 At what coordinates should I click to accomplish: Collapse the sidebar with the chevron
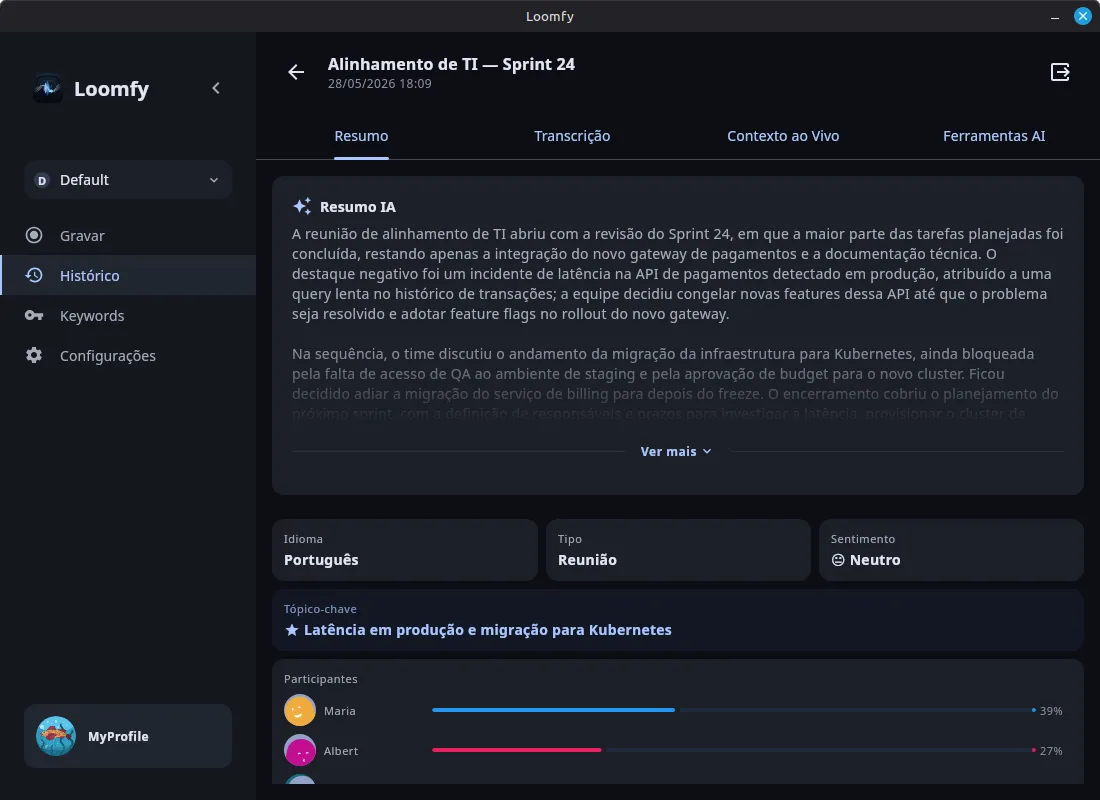click(216, 88)
